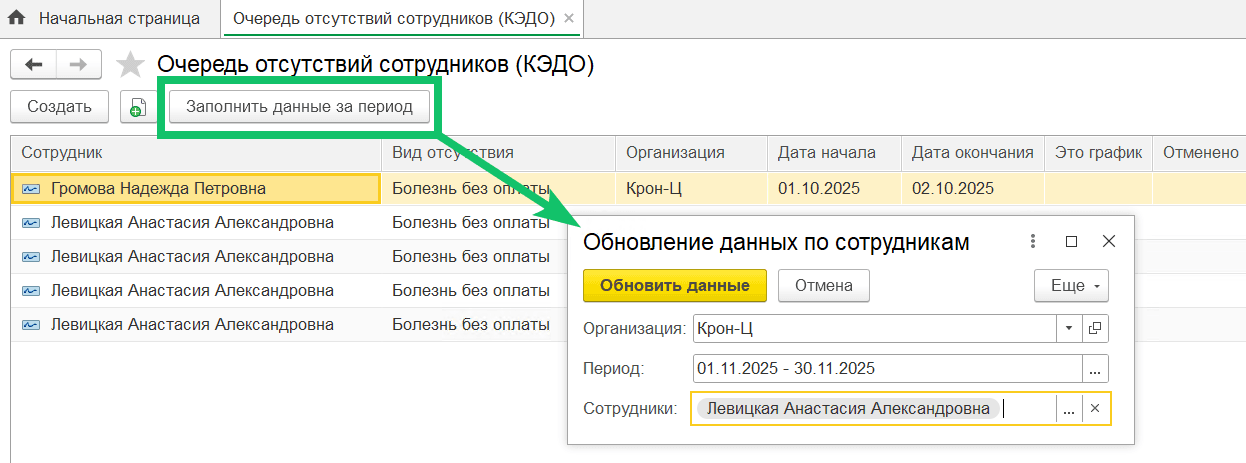Expand the Организация dropdown arrow
This screenshot has width=1246, height=463.
pos(1068,328)
